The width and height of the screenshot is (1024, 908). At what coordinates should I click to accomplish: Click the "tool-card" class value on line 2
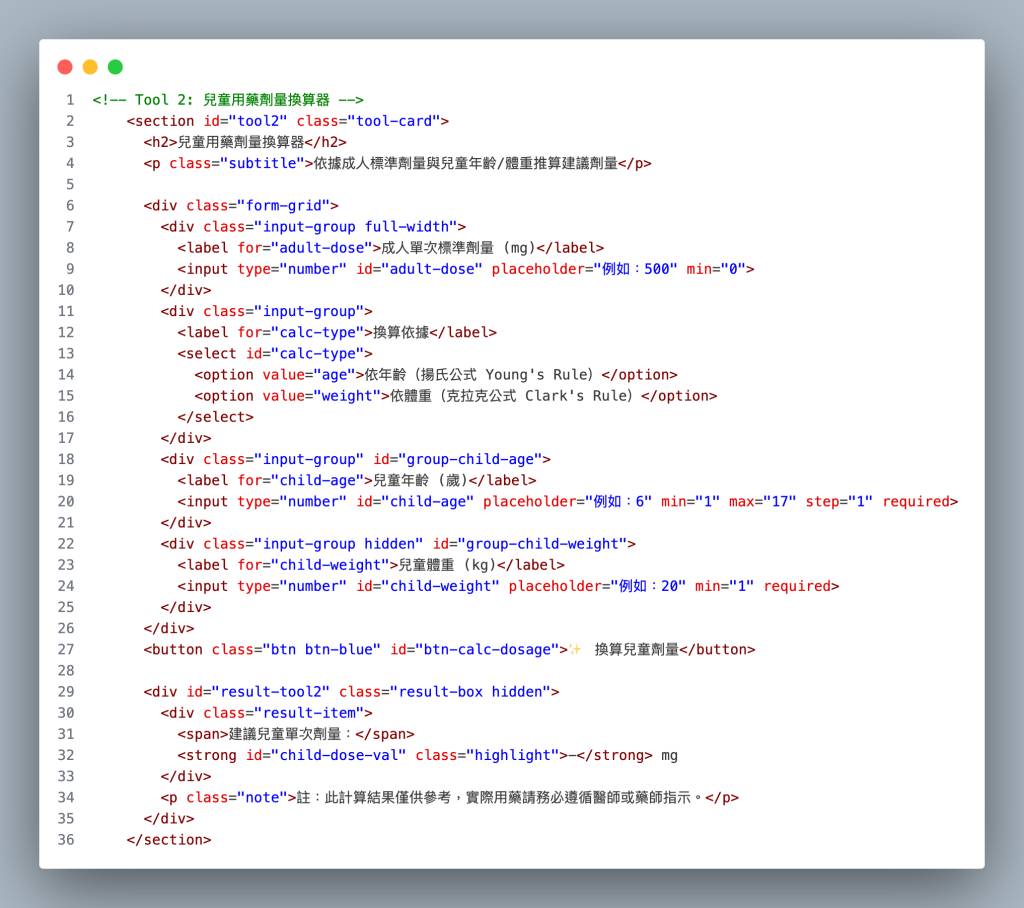pyautogui.click(x=394, y=121)
